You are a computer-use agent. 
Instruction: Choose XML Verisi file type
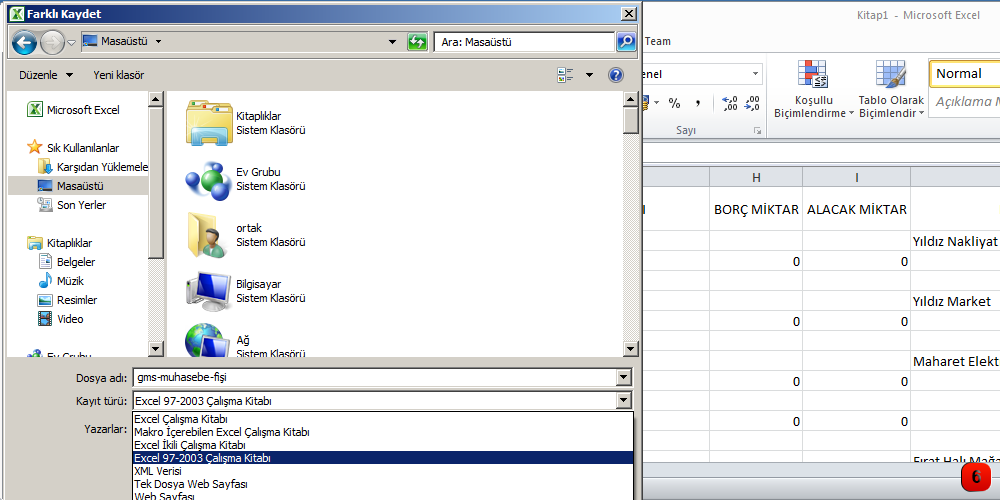pos(383,471)
